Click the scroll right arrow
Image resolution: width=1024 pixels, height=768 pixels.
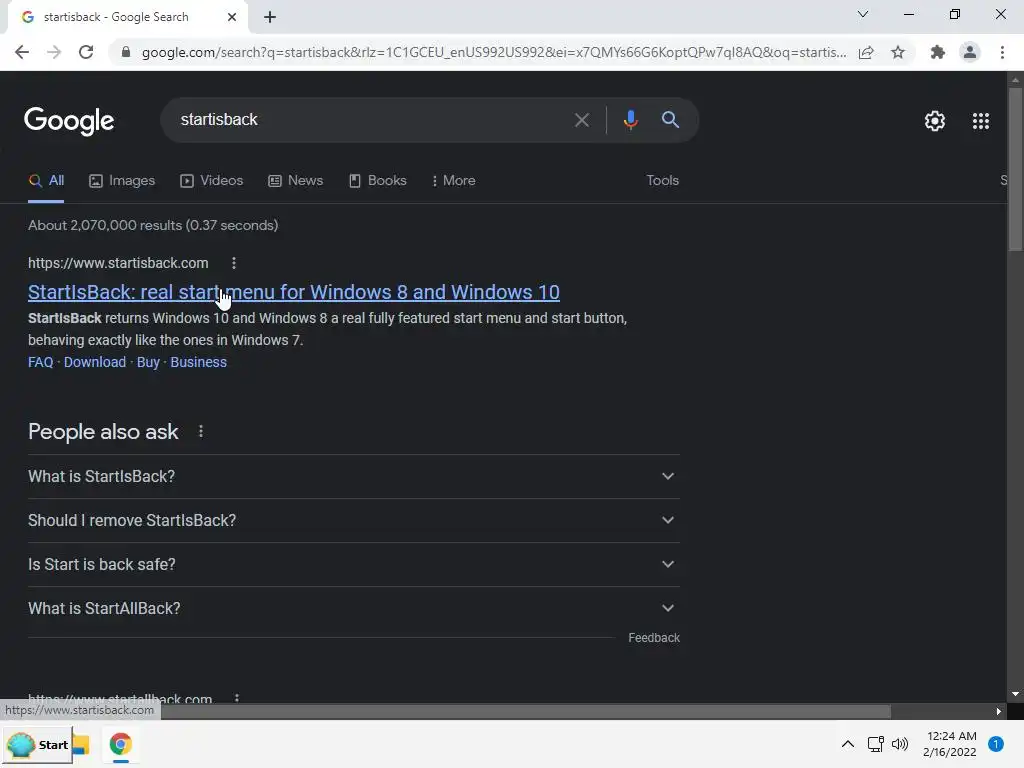click(x=999, y=712)
